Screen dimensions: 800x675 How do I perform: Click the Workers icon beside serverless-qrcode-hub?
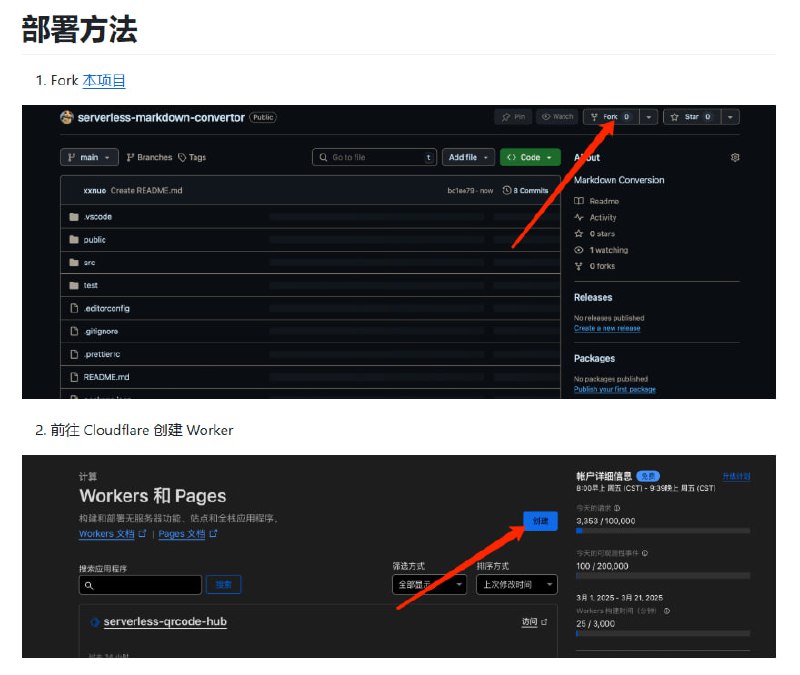[95, 621]
